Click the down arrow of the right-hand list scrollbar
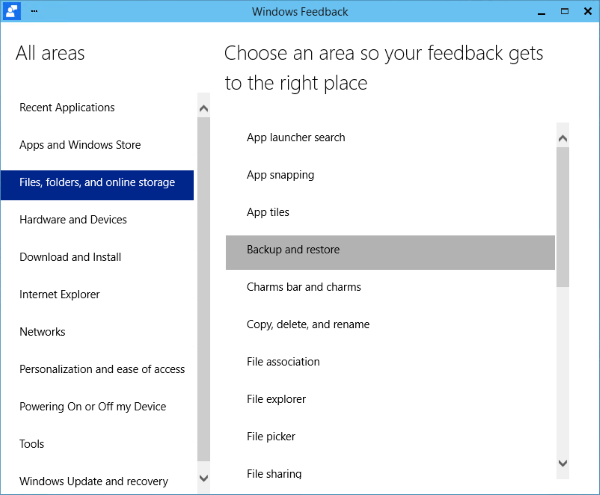The image size is (600, 495). 562,463
